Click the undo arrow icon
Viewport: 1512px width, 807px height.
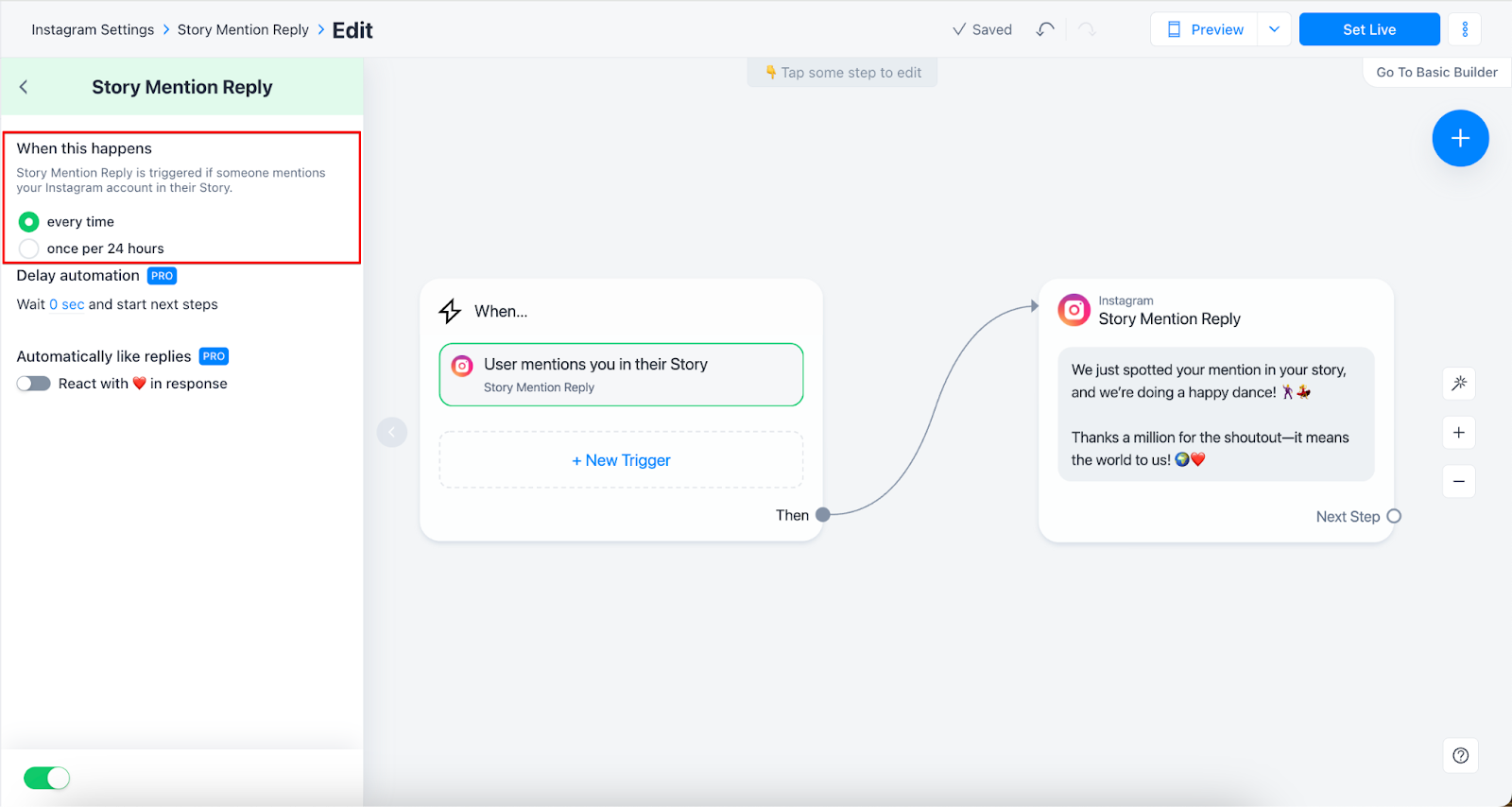pyautogui.click(x=1044, y=29)
